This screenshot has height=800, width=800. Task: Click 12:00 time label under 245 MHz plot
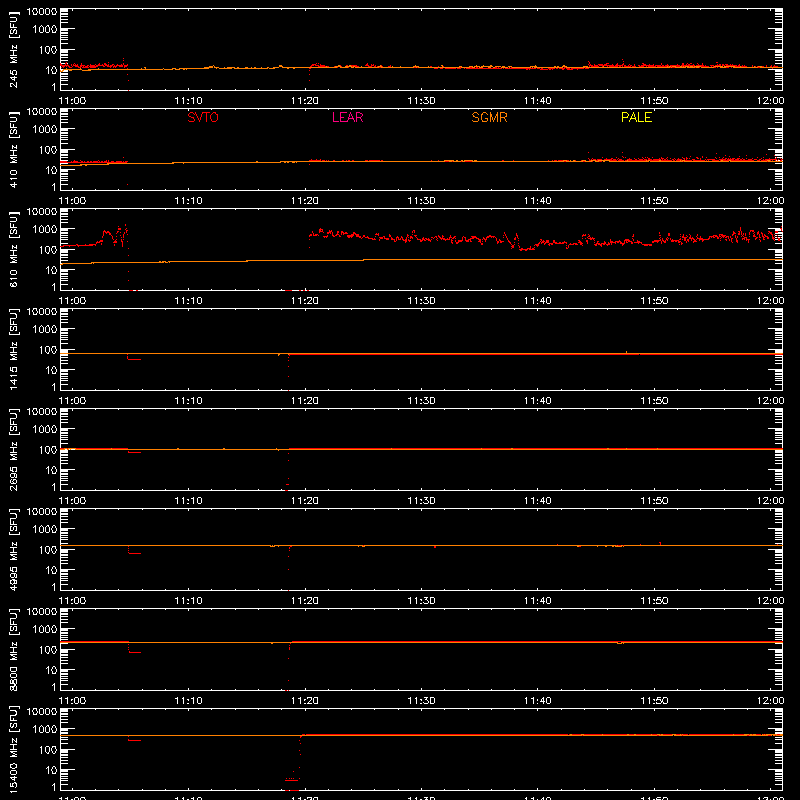pyautogui.click(x=770, y=101)
